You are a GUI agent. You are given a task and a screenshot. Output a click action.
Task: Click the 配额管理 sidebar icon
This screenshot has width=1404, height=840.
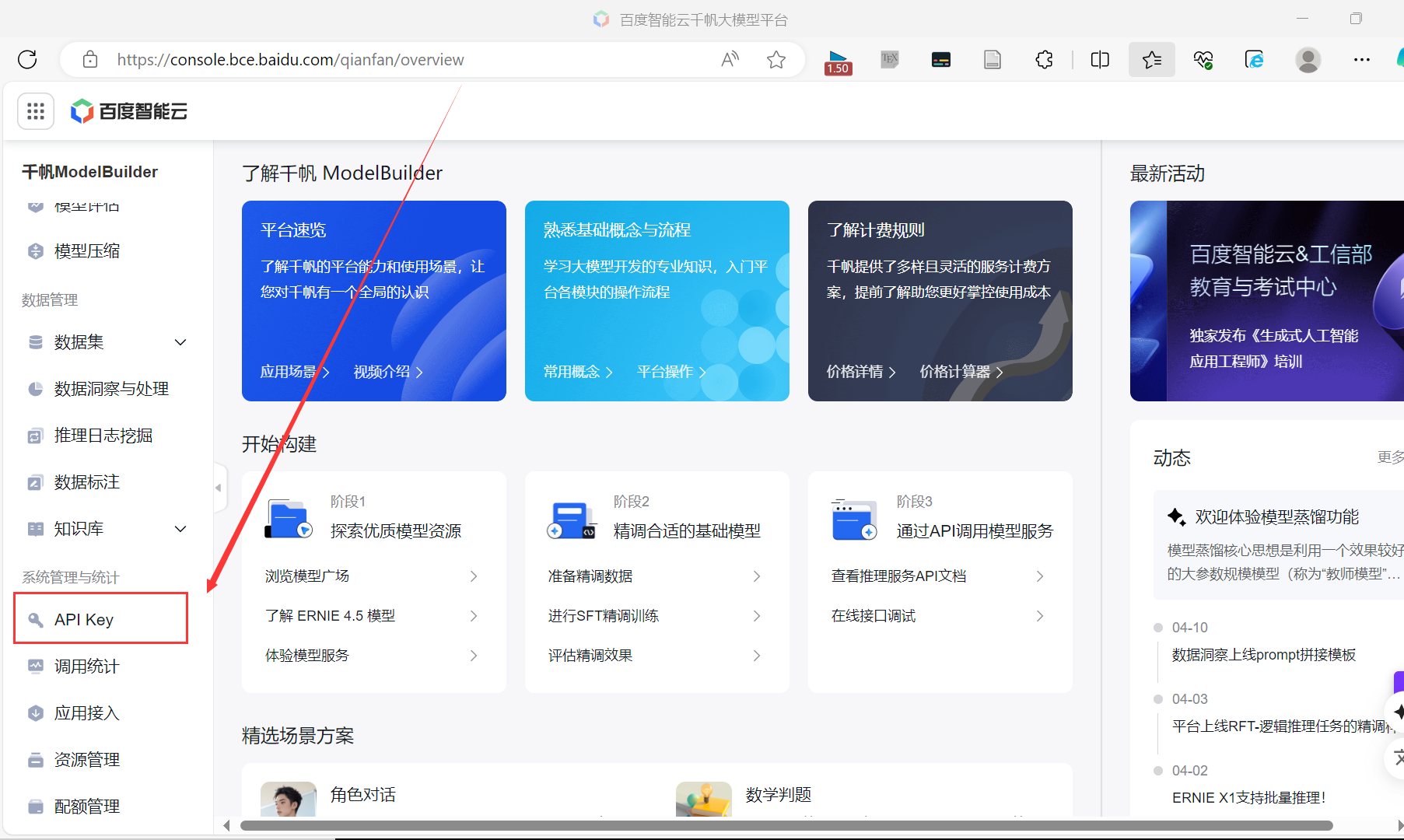tap(35, 807)
